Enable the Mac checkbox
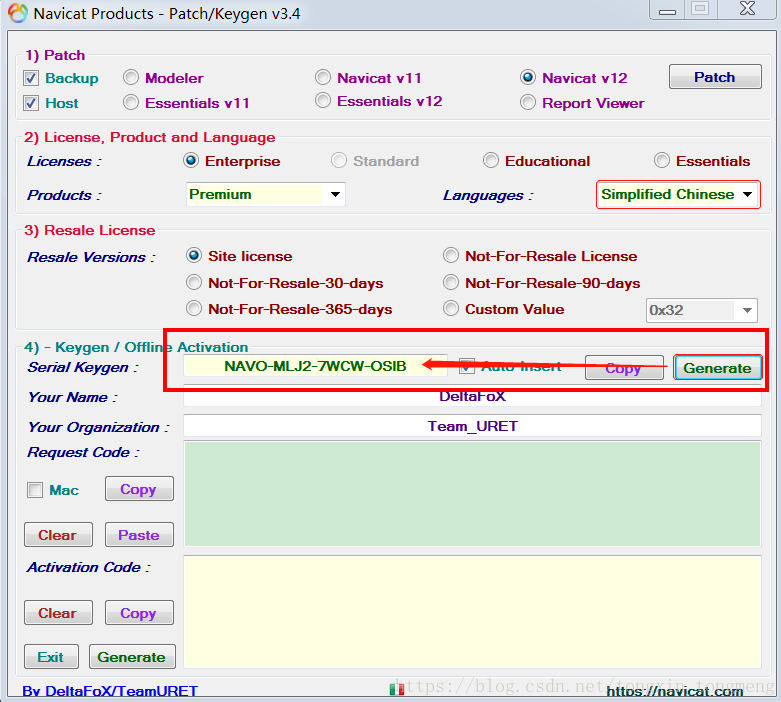The image size is (781, 702). (x=35, y=490)
